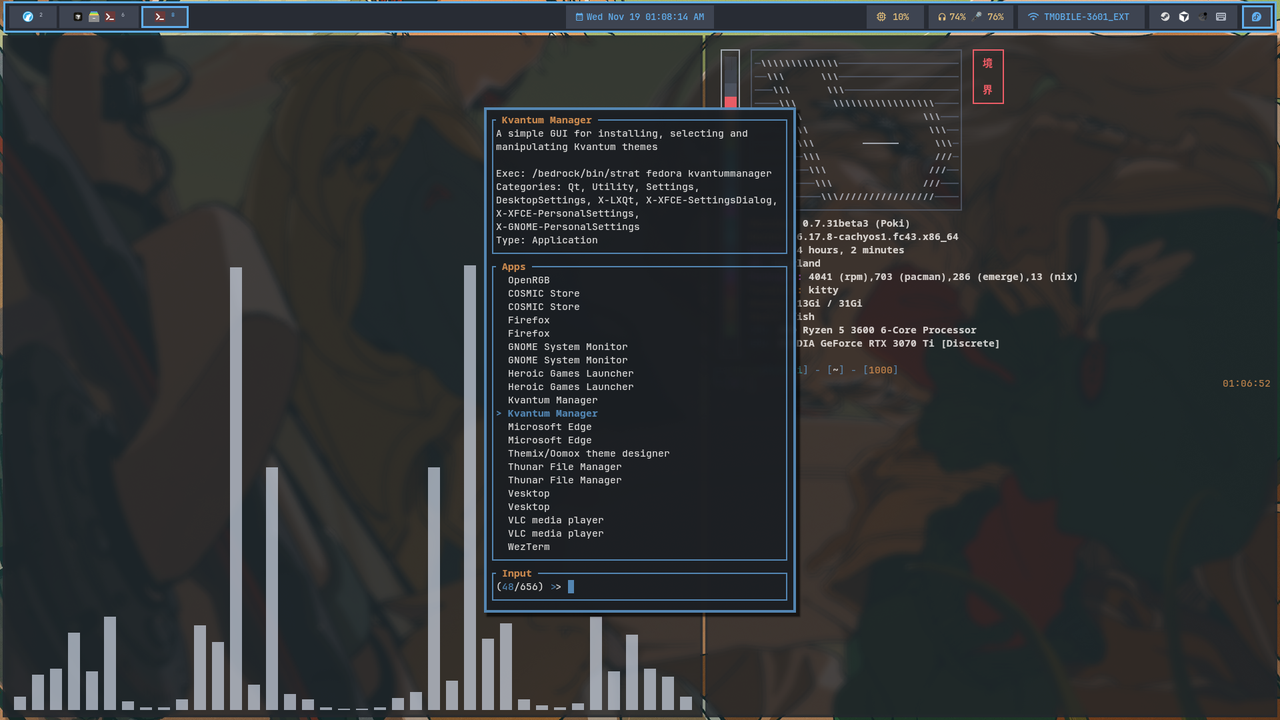Click the GameMode cube tray icon
This screenshot has width=1280, height=720.
1184,16
